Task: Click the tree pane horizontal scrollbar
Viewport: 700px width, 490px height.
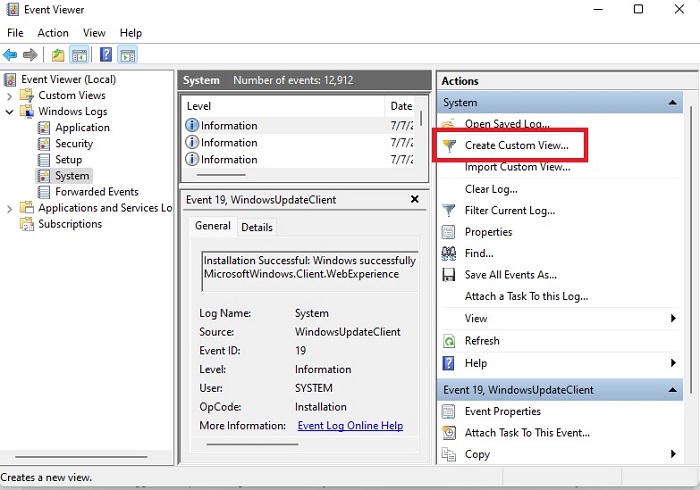Action: pyautogui.click(x=81, y=457)
